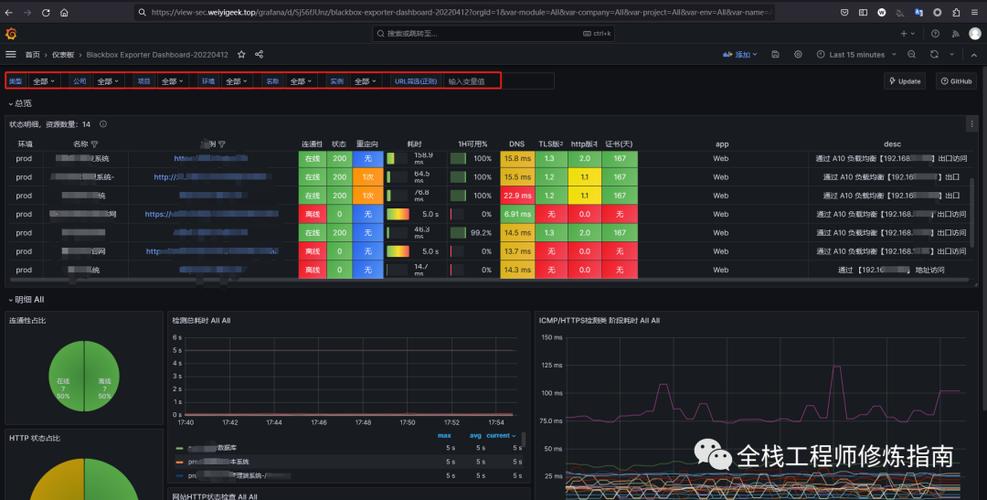Click the reader view icon in browser toolbar

(x=863, y=13)
